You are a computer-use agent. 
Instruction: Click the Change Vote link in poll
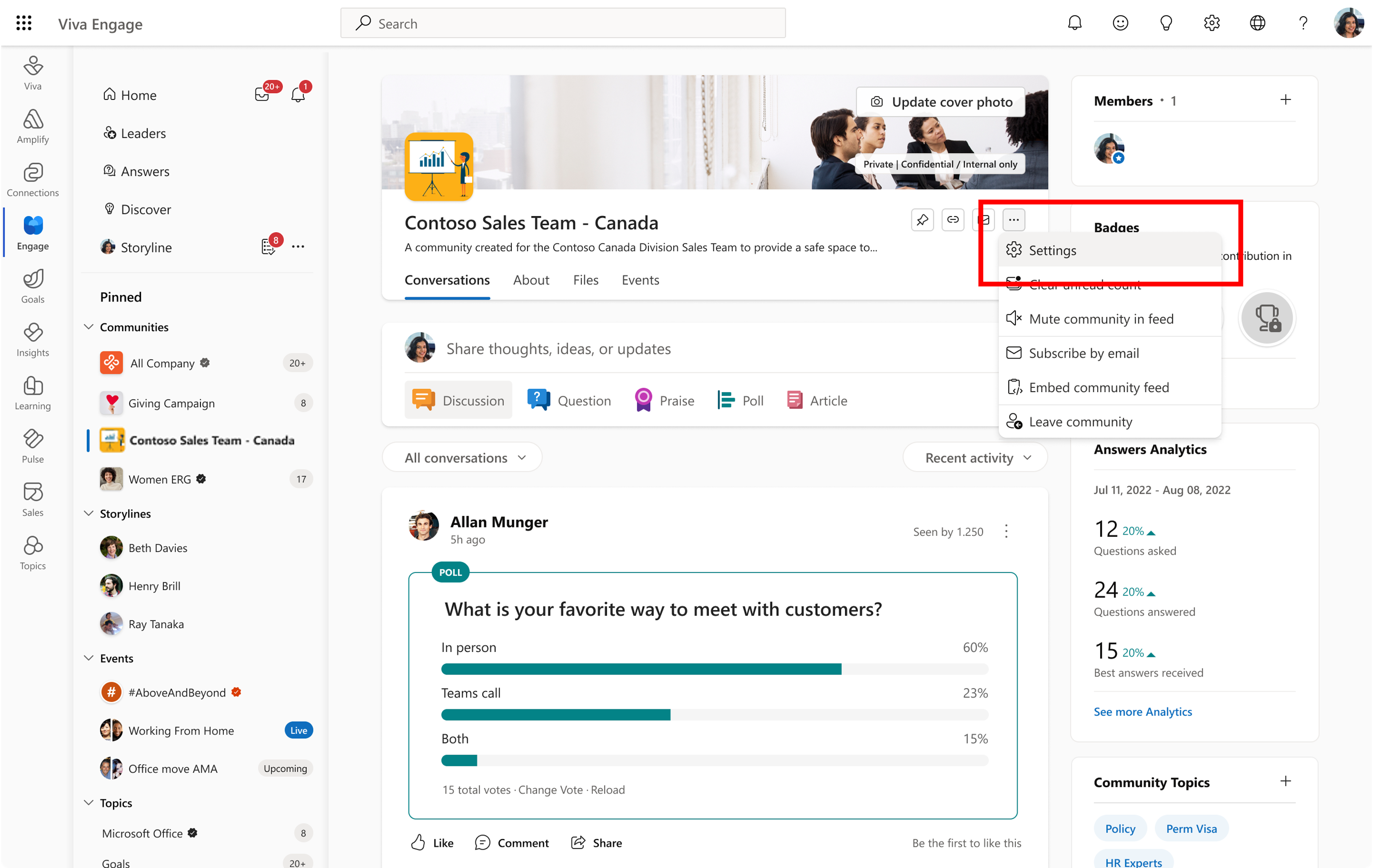pyautogui.click(x=549, y=789)
